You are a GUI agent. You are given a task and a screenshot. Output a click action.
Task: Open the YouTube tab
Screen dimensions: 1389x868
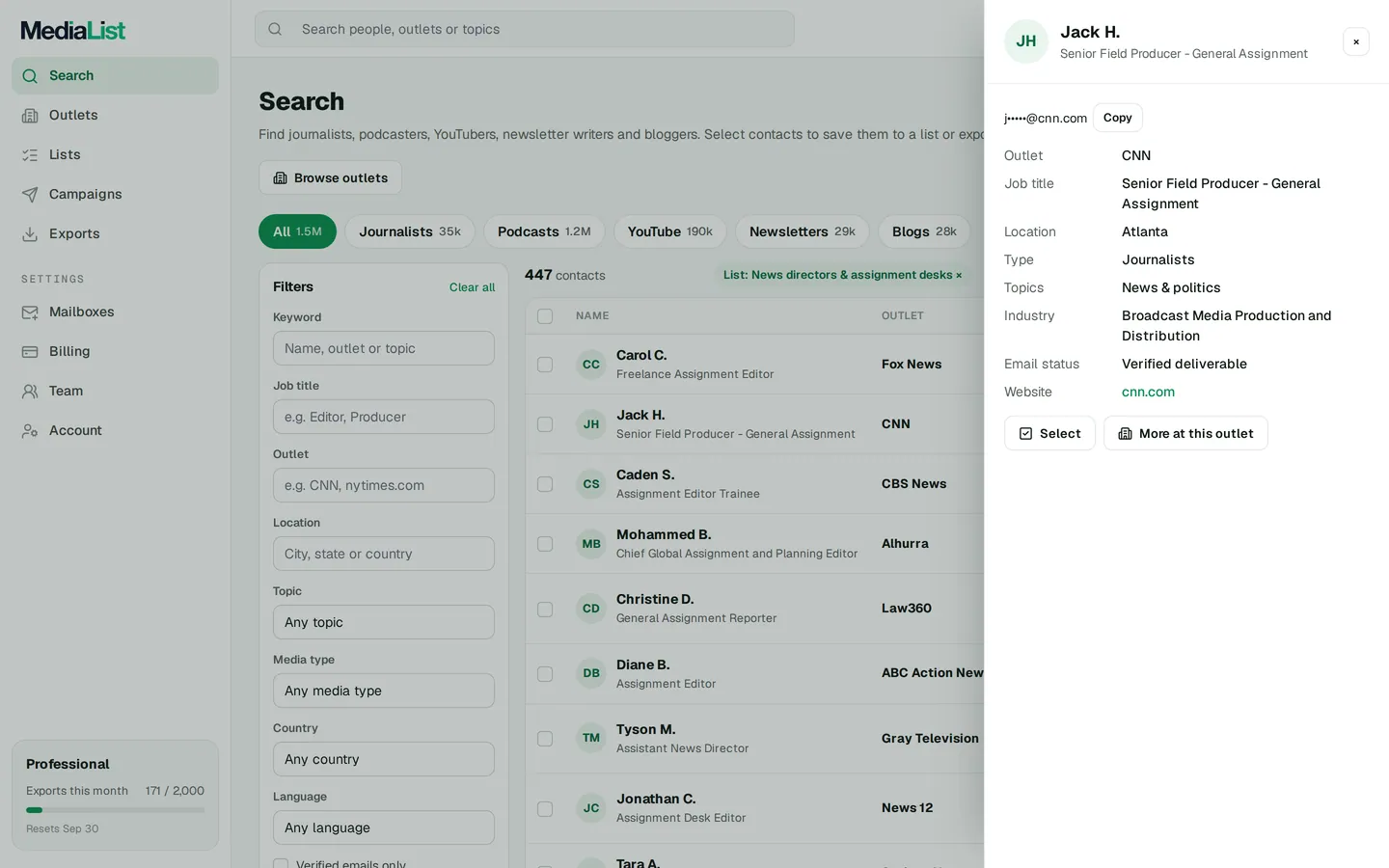[670, 231]
